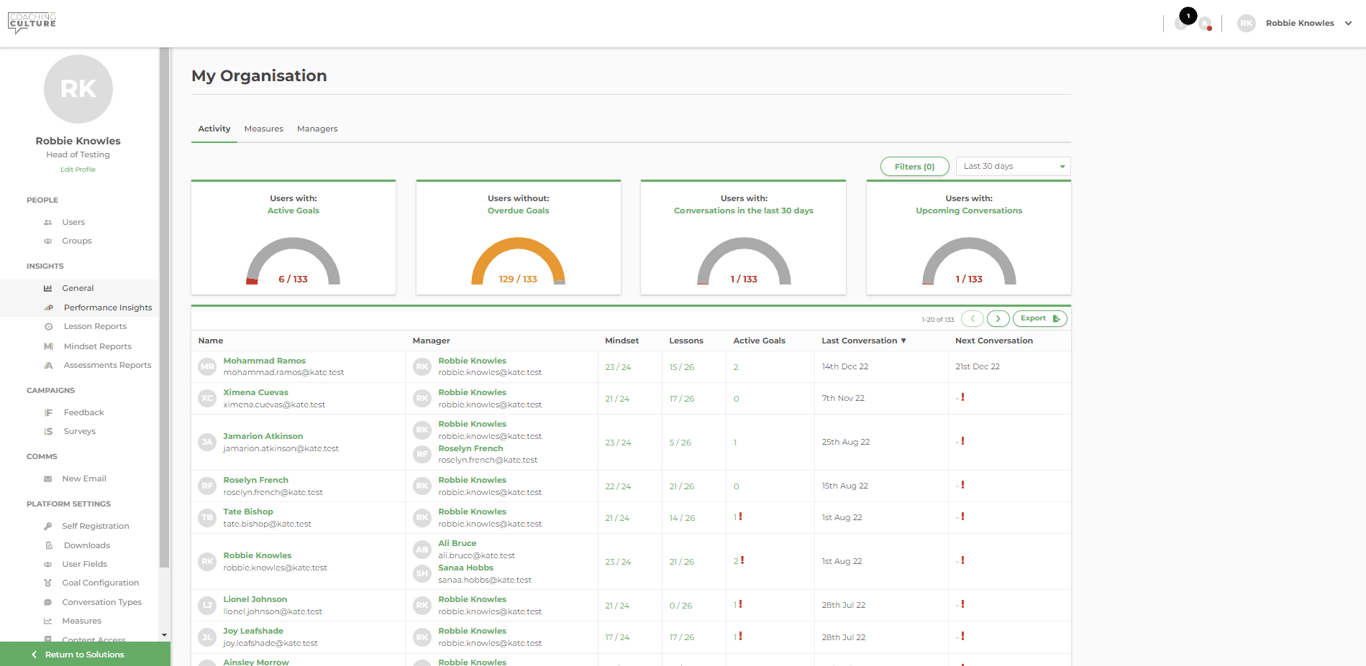Click the Filters (0) button
Viewport: 1366px width, 666px height.
[x=914, y=166]
